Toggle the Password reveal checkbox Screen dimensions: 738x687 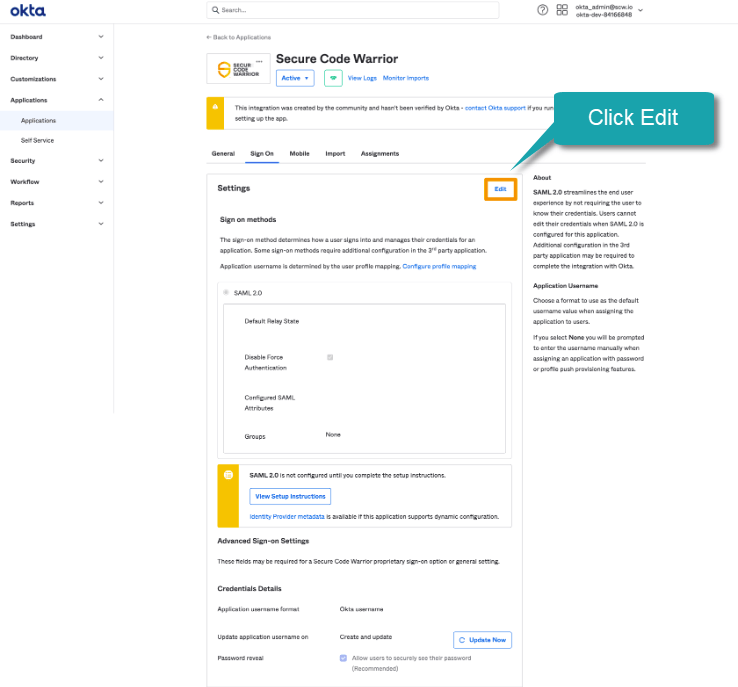343,658
